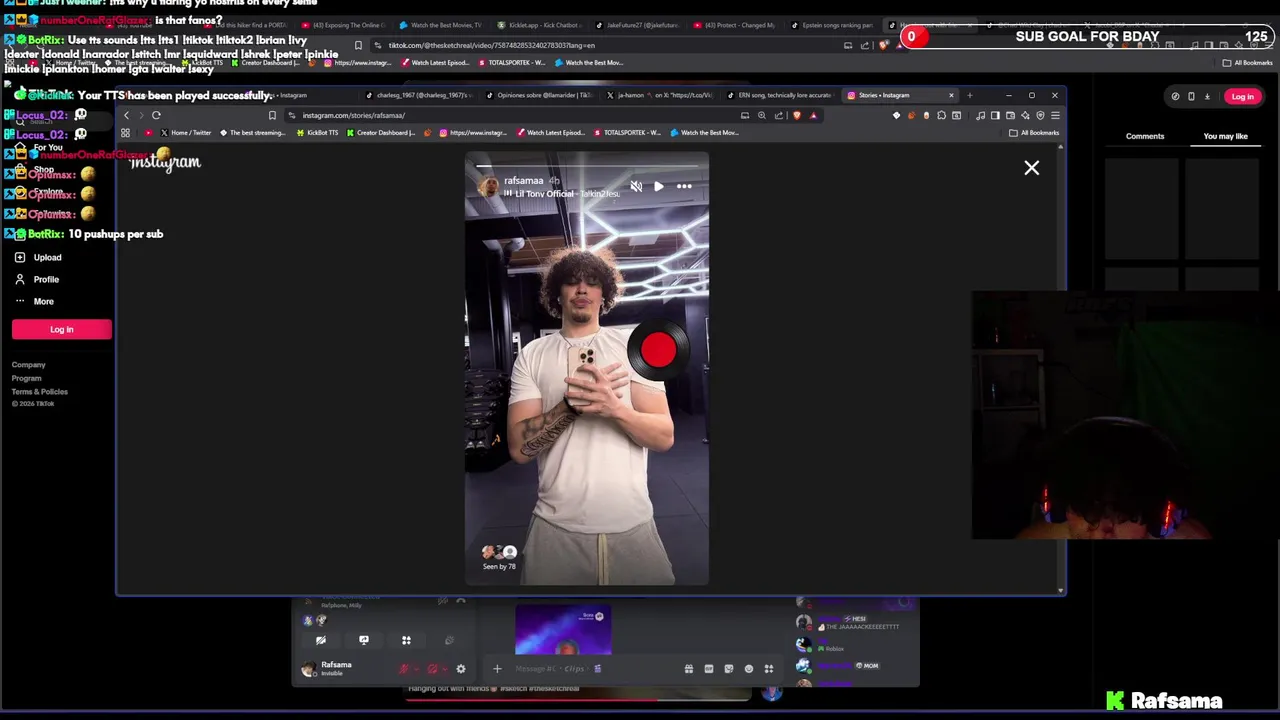Open the Discord sticker picker

pyautogui.click(x=729, y=669)
